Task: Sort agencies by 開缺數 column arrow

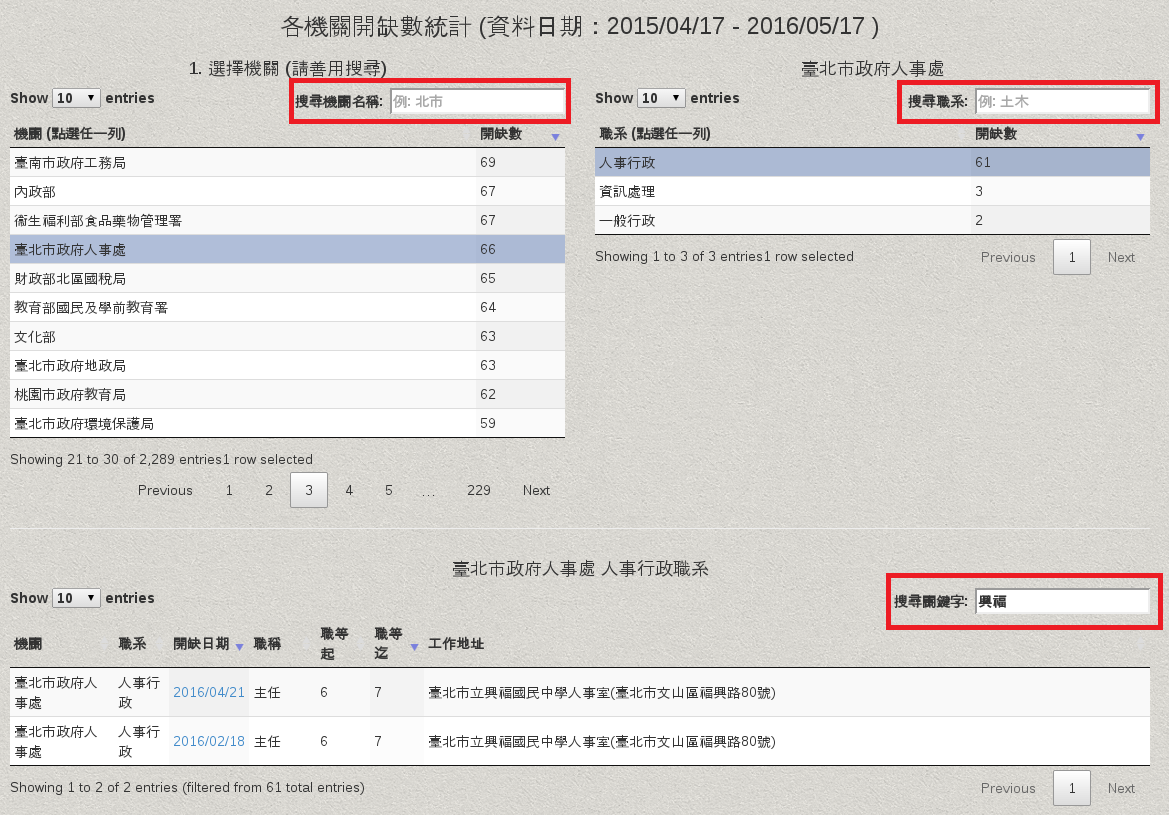Action: [555, 135]
